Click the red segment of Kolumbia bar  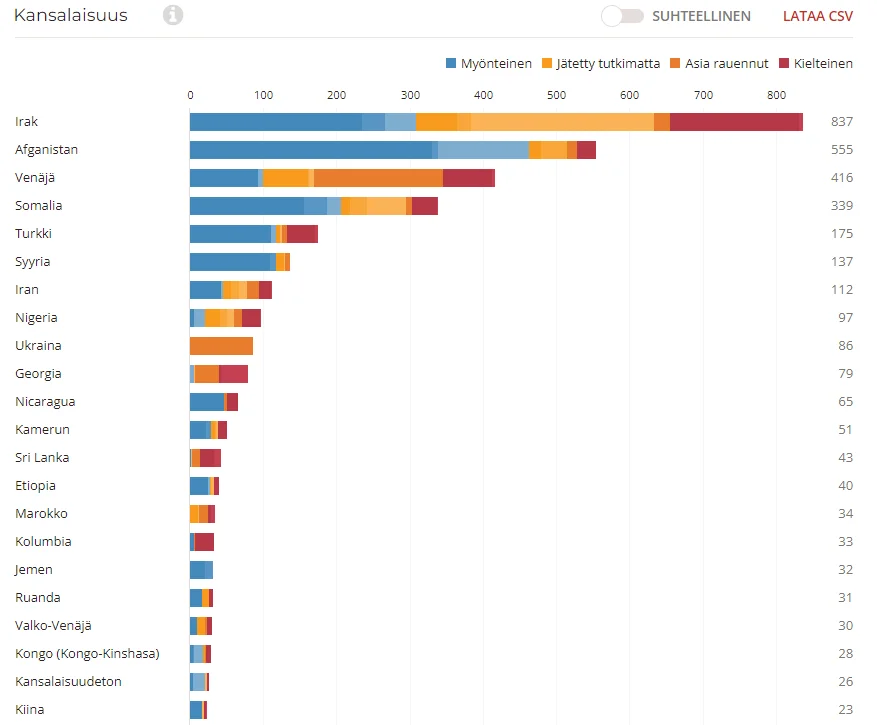click(x=204, y=542)
